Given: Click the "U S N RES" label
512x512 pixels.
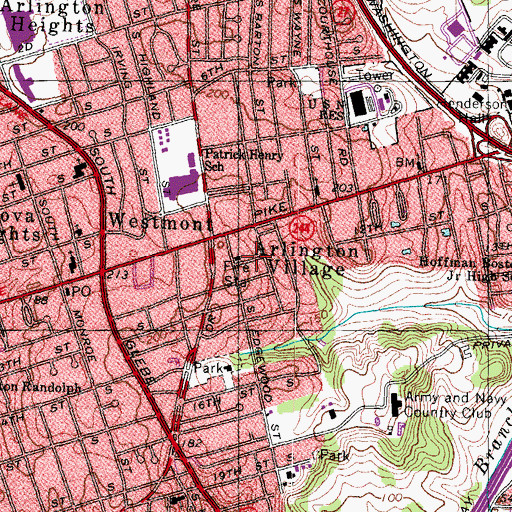Looking at the screenshot, I should (x=326, y=110).
